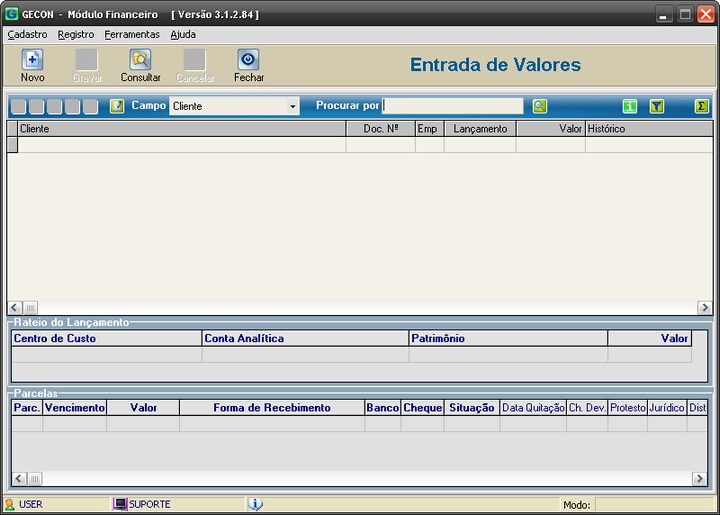Open the Cadastro menu

tap(27, 34)
